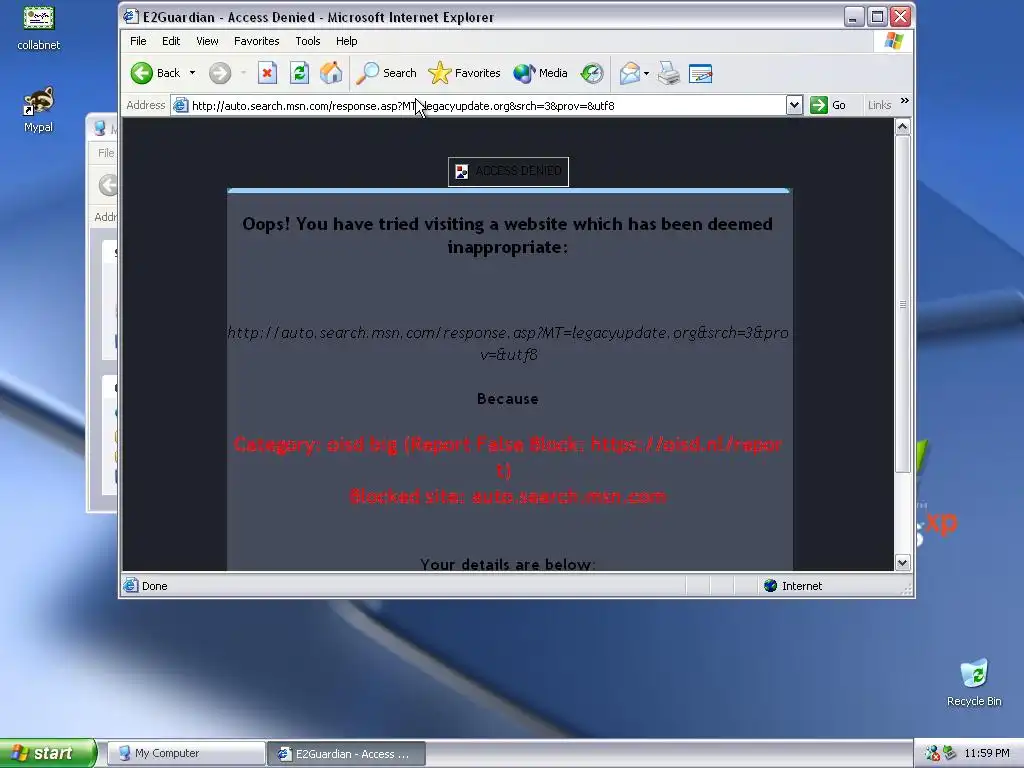Open the History clock icon
Viewport: 1024px width, 768px height.
592,73
